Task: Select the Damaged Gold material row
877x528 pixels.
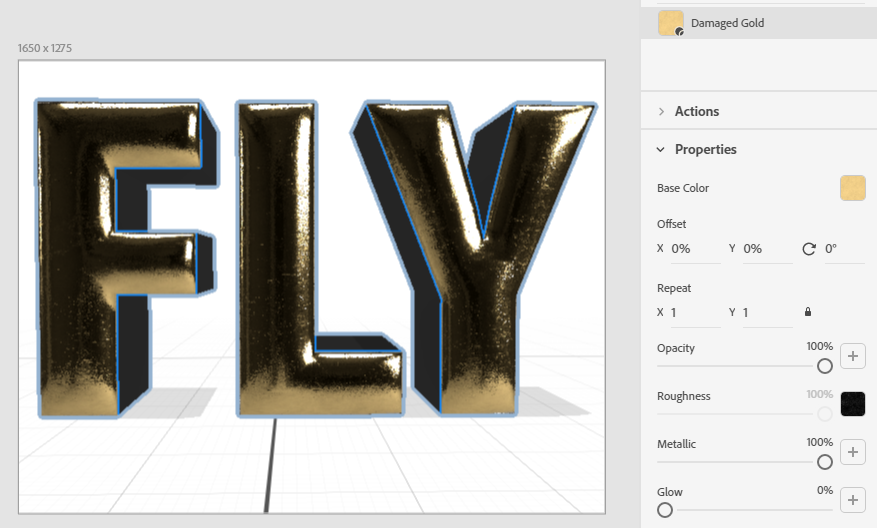Action: [760, 23]
